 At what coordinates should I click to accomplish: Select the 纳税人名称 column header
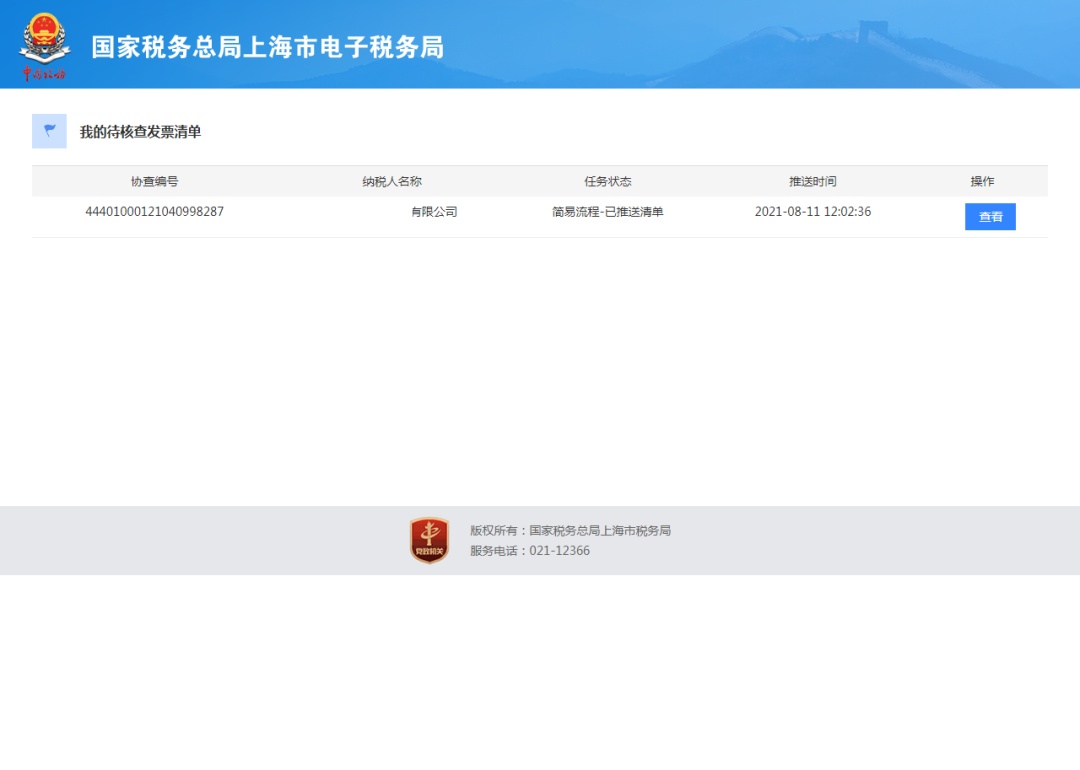392,181
